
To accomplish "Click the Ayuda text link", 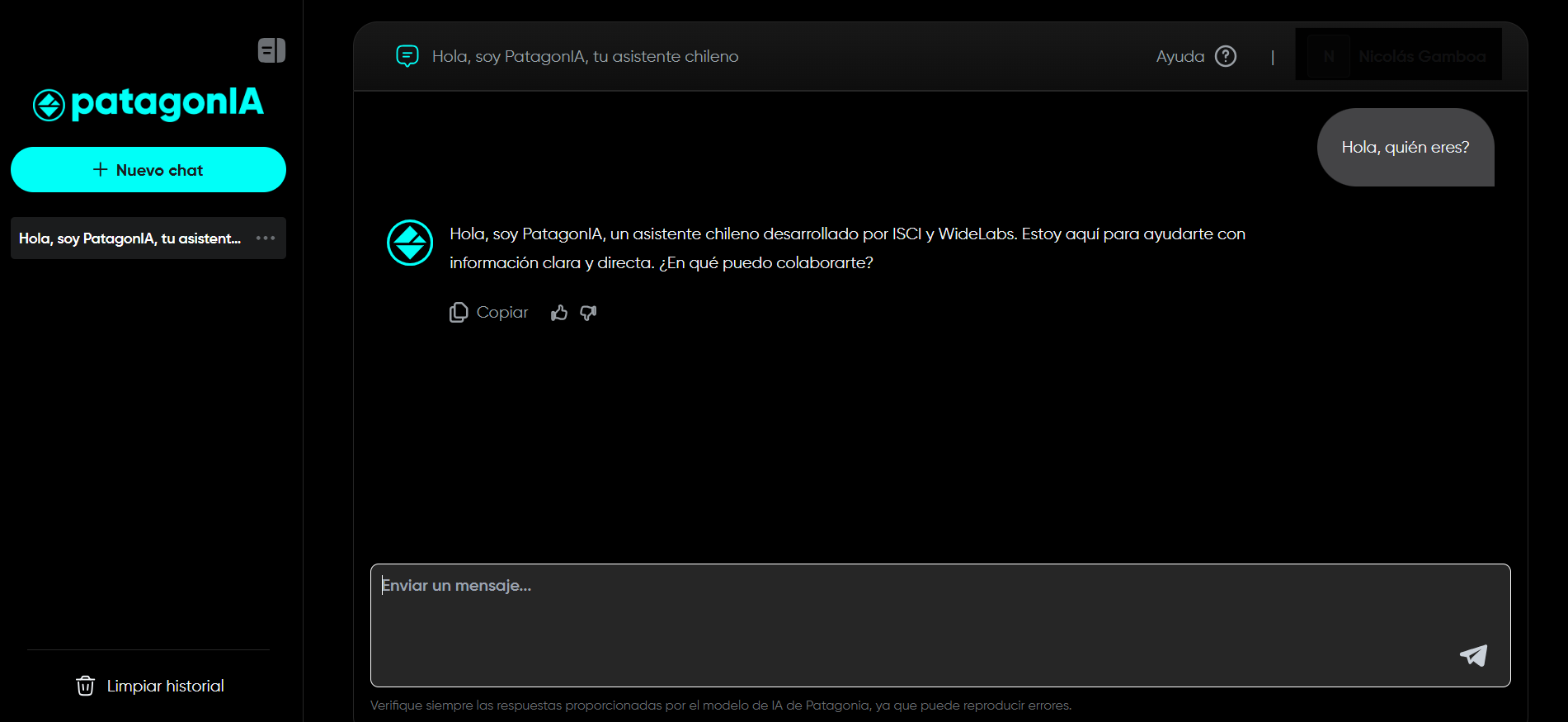I will click(1180, 56).
